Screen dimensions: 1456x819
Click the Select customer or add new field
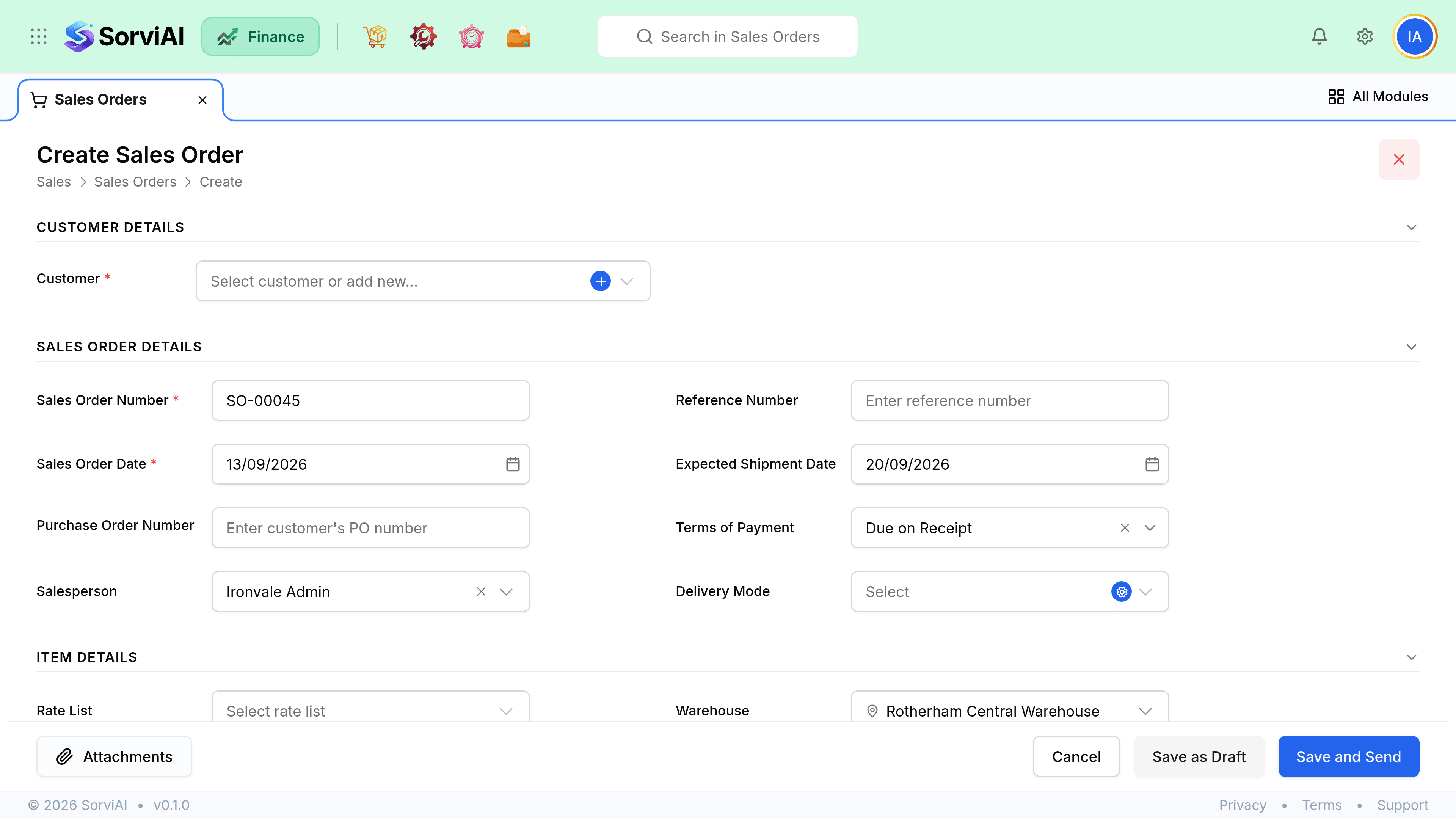(x=423, y=281)
